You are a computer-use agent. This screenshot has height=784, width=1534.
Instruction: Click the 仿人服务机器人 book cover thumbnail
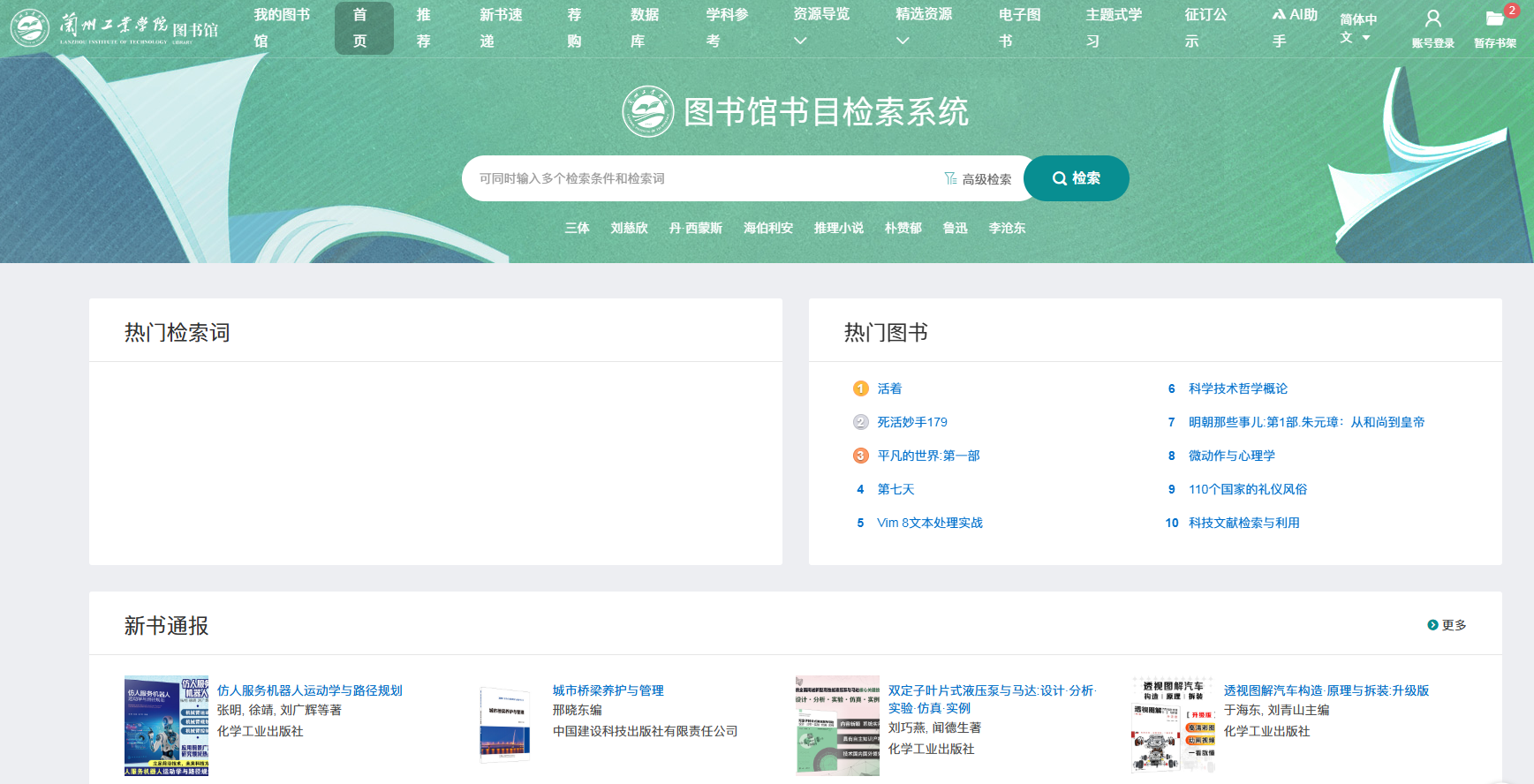166,726
